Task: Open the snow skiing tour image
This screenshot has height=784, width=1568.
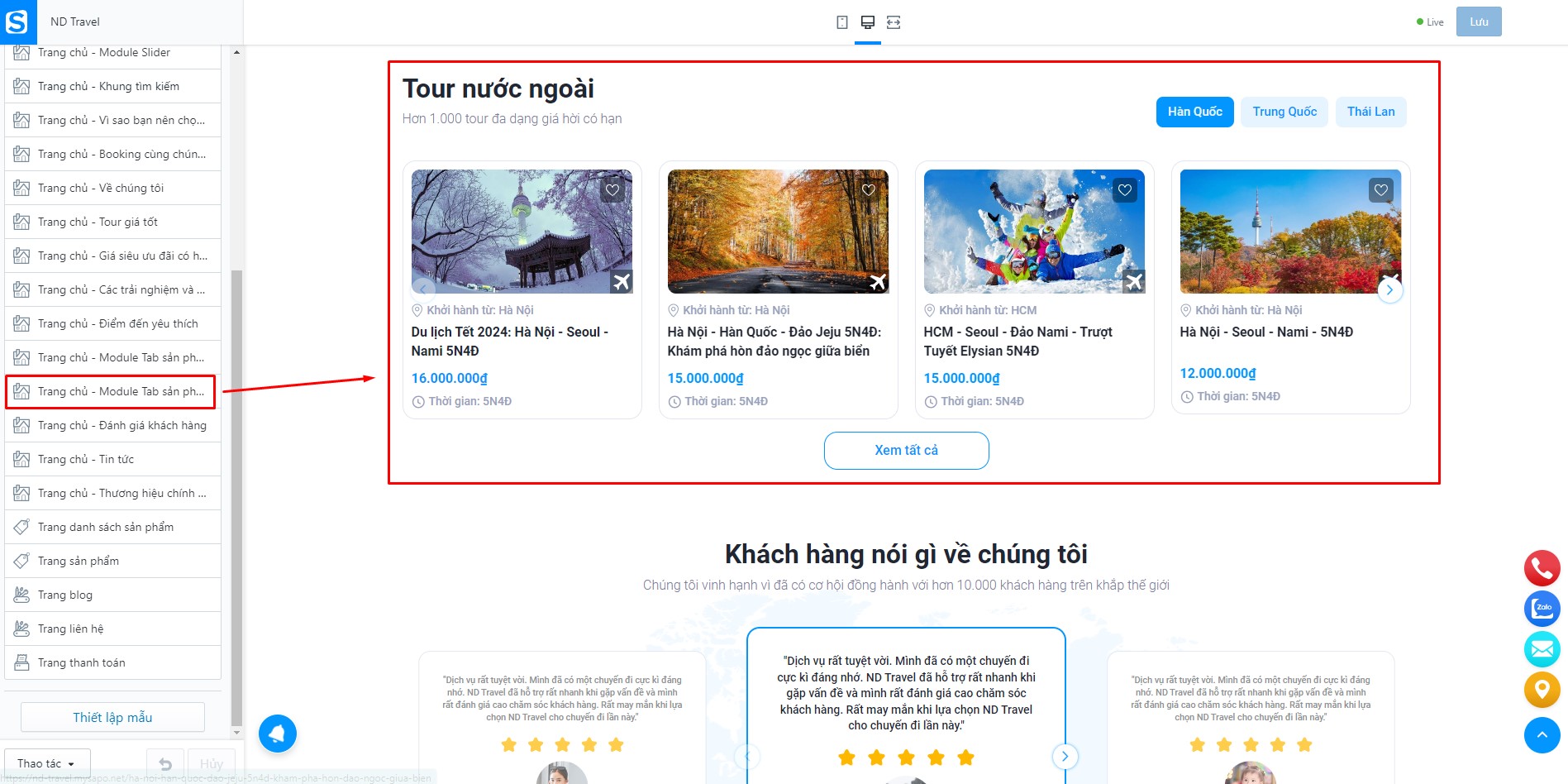Action: [x=1034, y=232]
